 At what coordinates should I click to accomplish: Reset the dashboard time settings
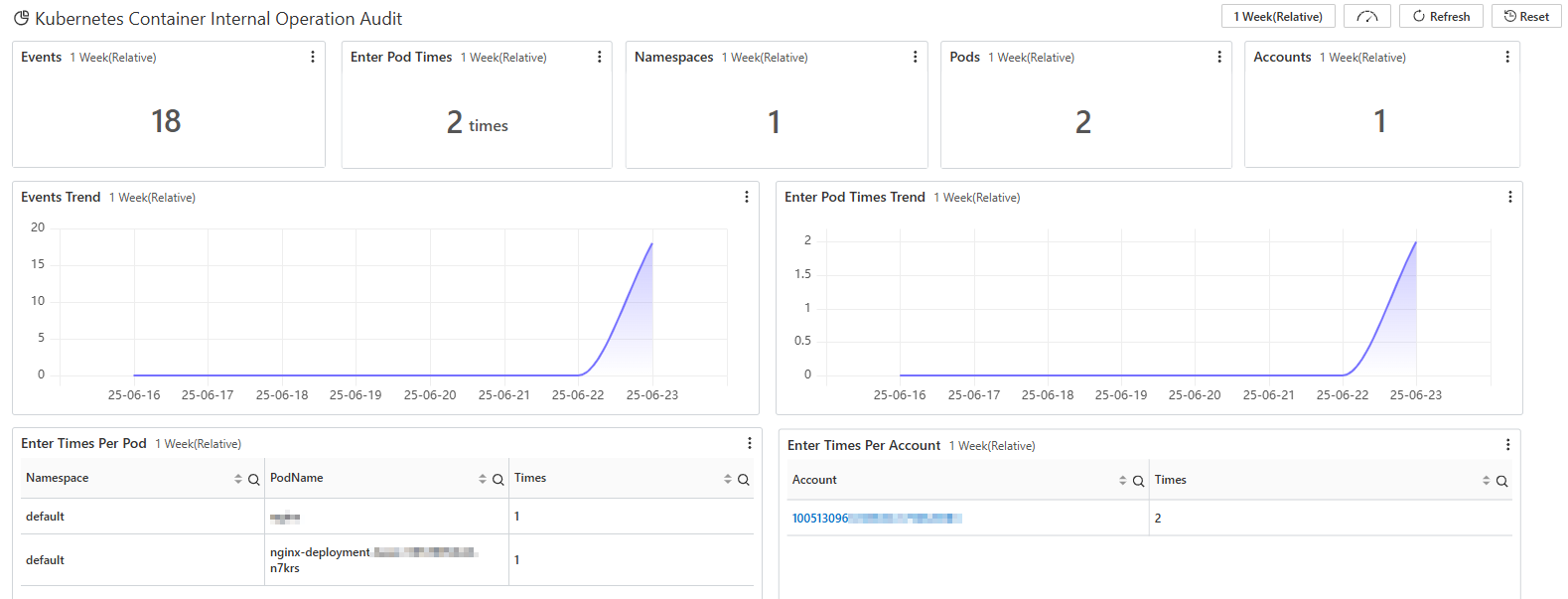(x=1526, y=16)
